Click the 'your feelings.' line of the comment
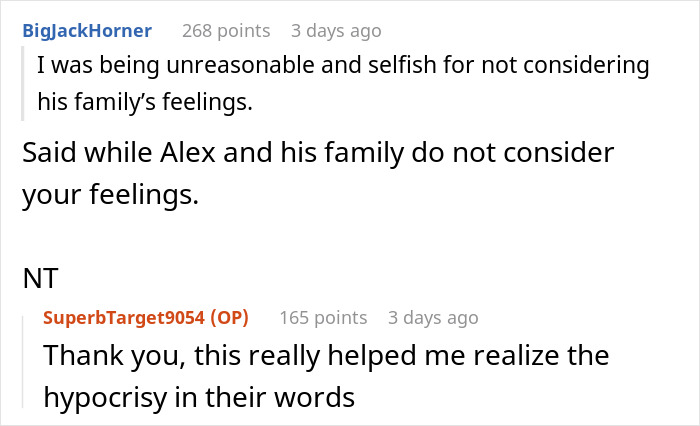Image resolution: width=700 pixels, height=426 pixels. (110, 194)
